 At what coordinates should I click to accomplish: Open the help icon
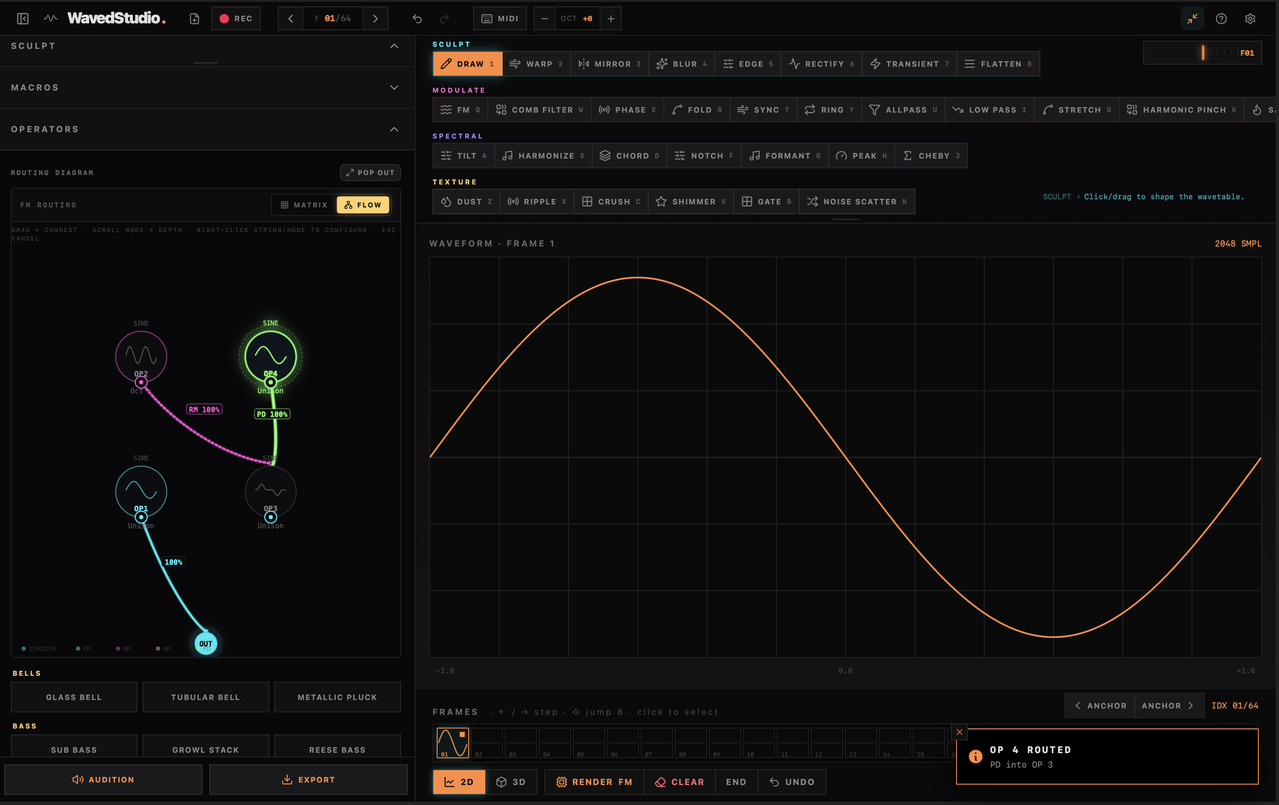point(1221,18)
